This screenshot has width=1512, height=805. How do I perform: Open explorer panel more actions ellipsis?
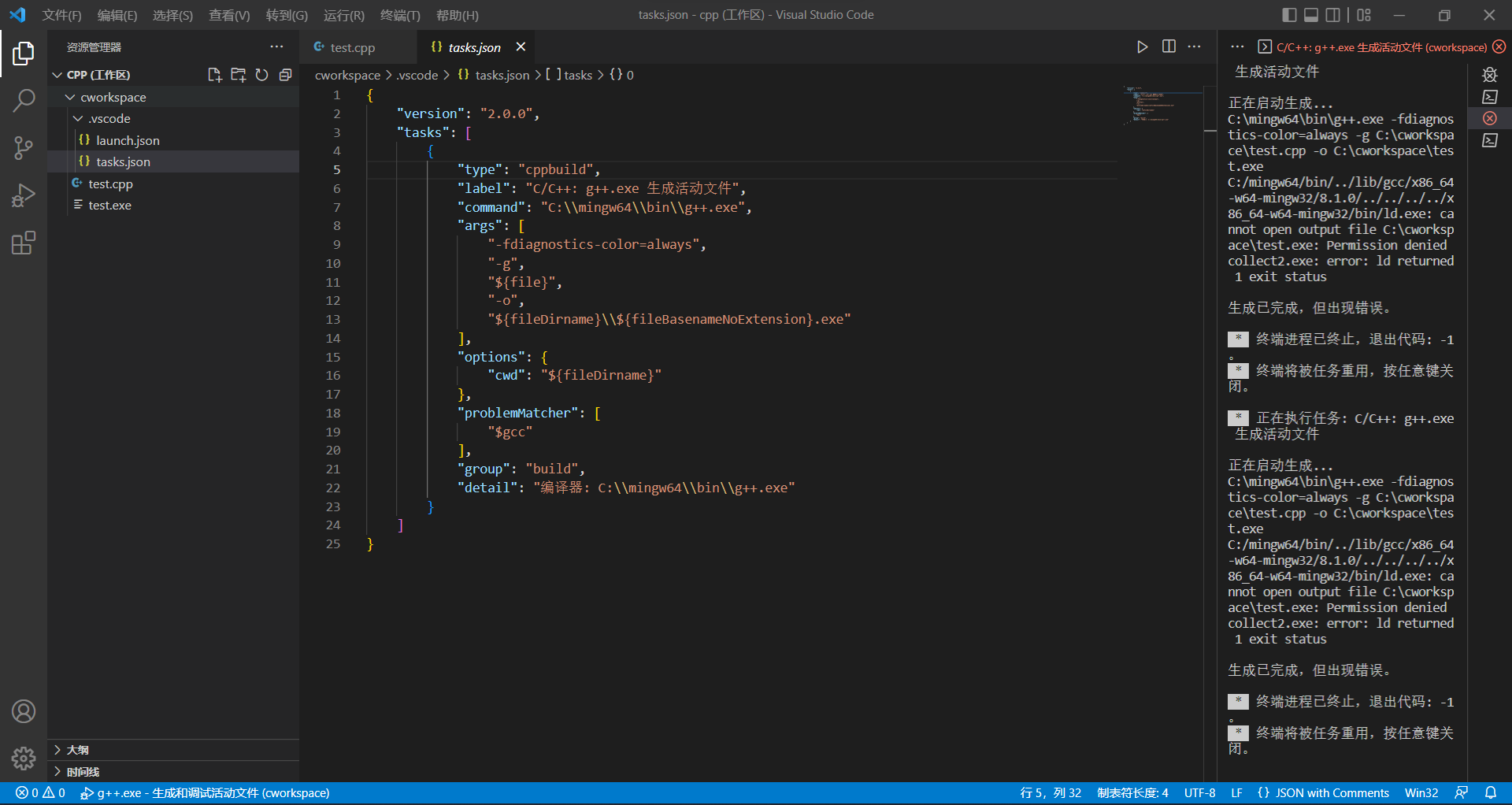coord(276,47)
